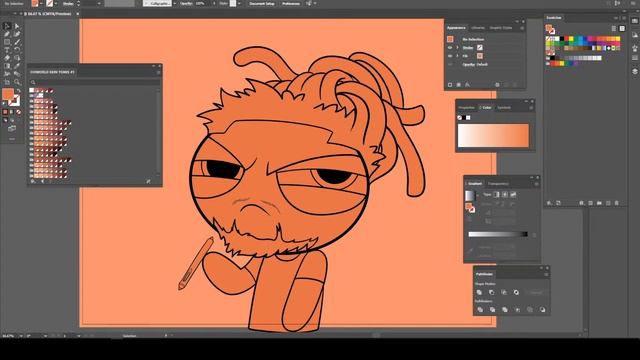Set paint mode to Color in toolbar
Image resolution: width=640 pixels, height=360 pixels.
5,112
